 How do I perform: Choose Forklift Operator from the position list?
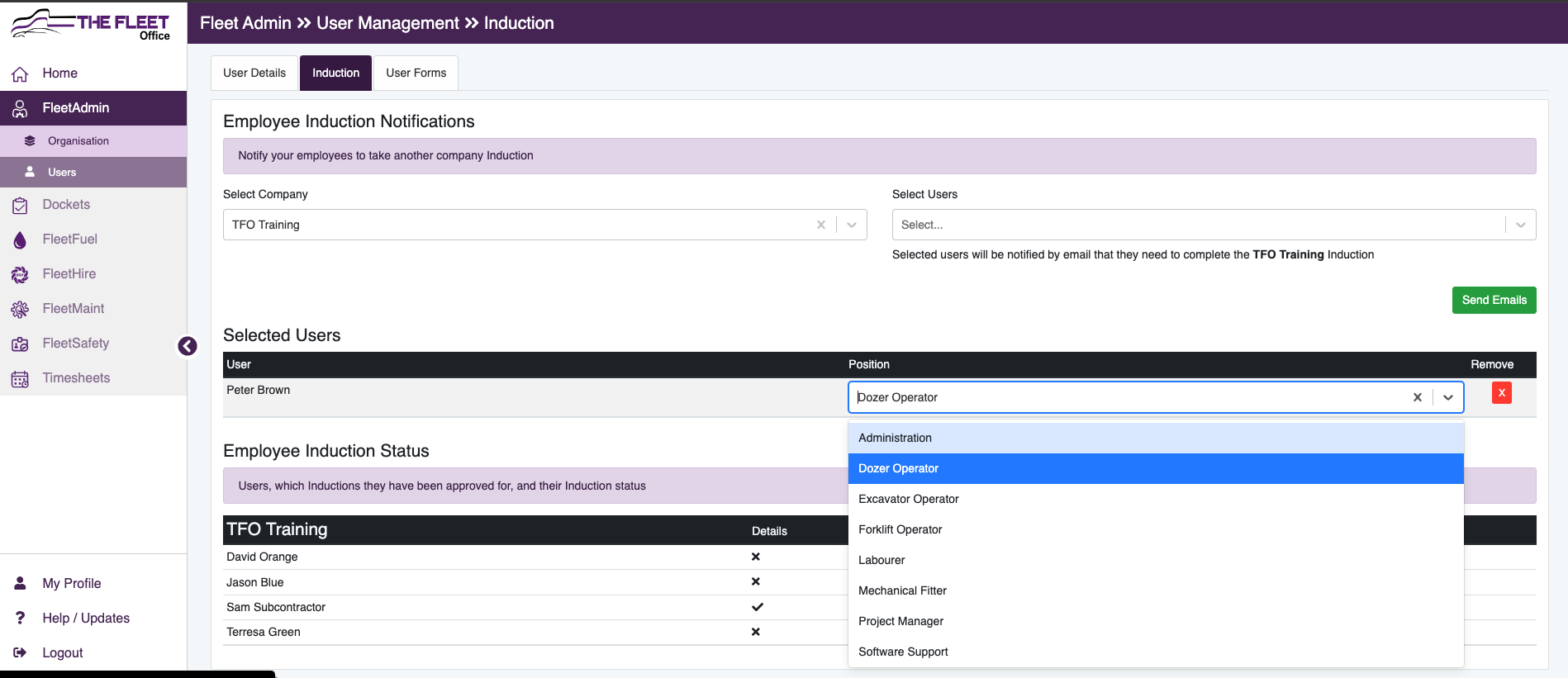1156,529
